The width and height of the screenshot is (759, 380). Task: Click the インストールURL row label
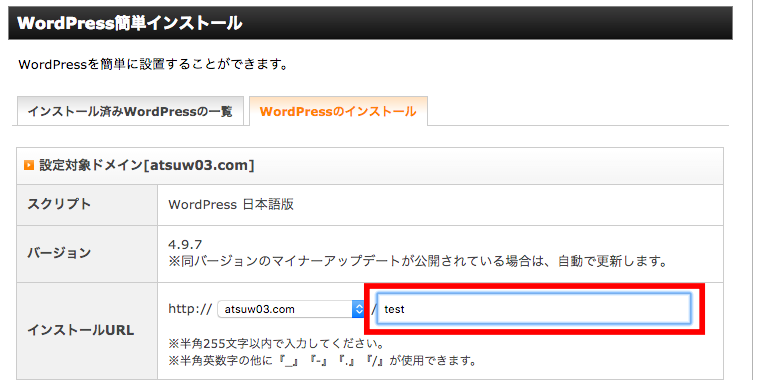[x=80, y=330]
